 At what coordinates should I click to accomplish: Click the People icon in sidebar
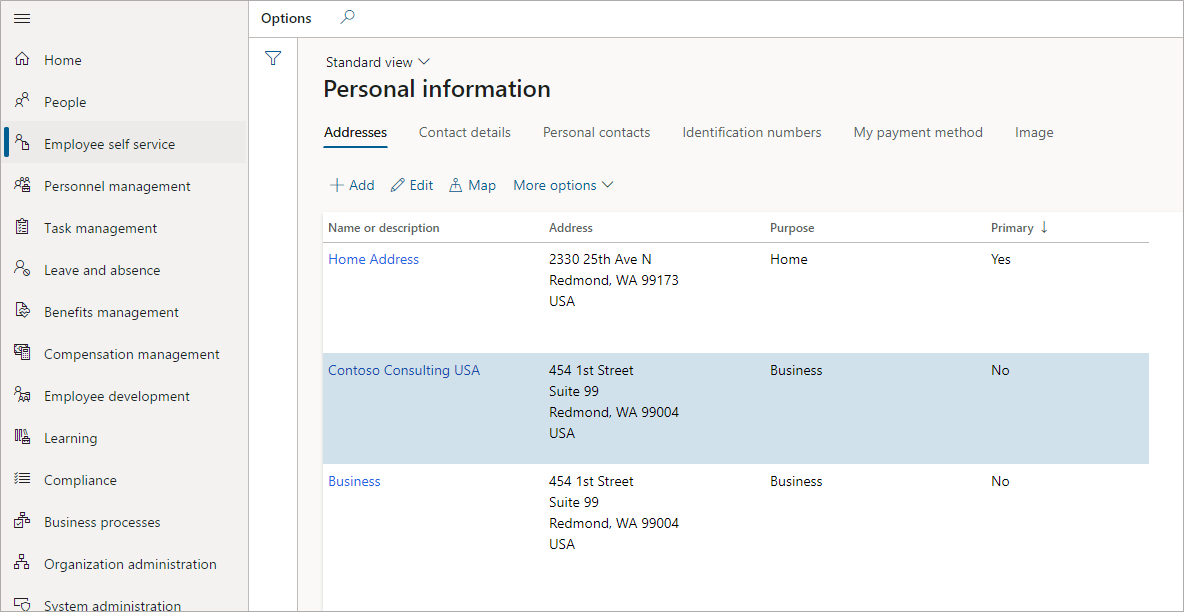coord(23,101)
